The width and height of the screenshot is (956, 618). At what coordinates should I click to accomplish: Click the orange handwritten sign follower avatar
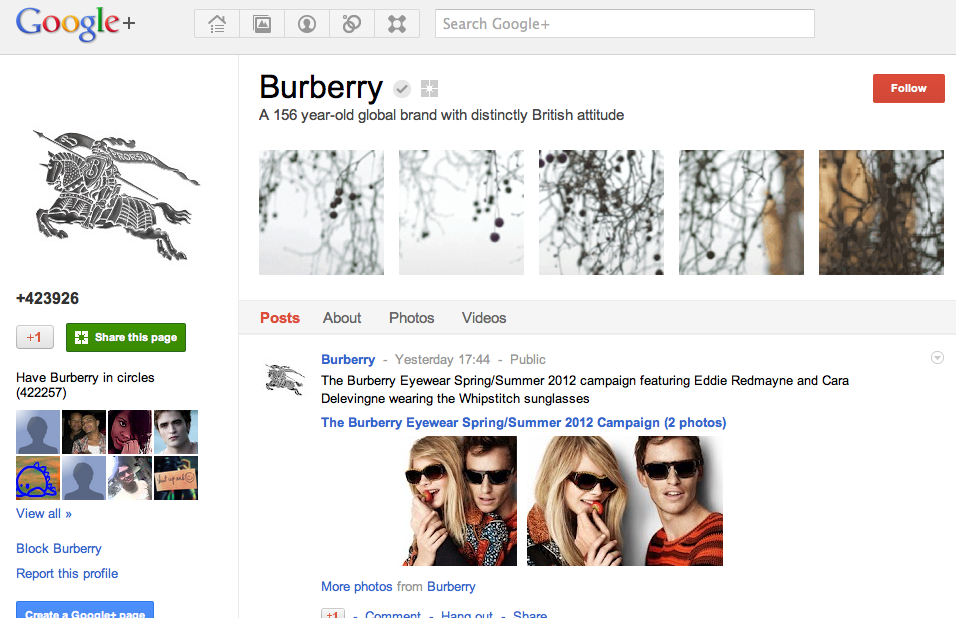coord(176,478)
